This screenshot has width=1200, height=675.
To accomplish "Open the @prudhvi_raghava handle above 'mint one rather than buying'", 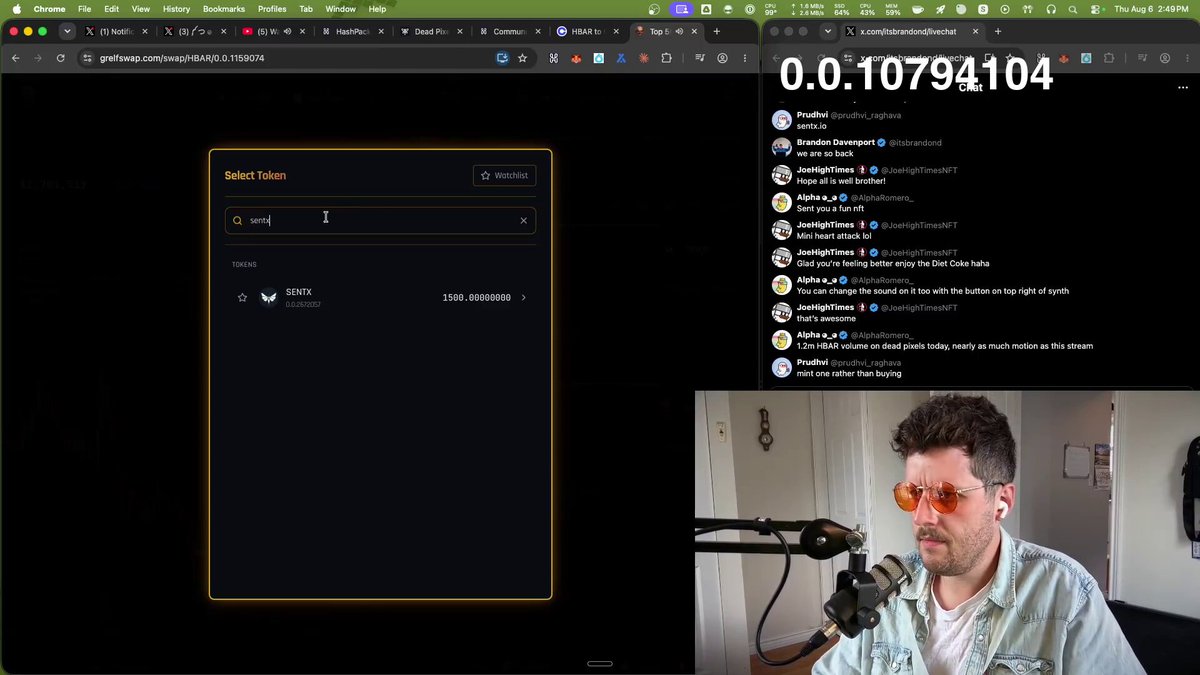I will tap(866, 363).
